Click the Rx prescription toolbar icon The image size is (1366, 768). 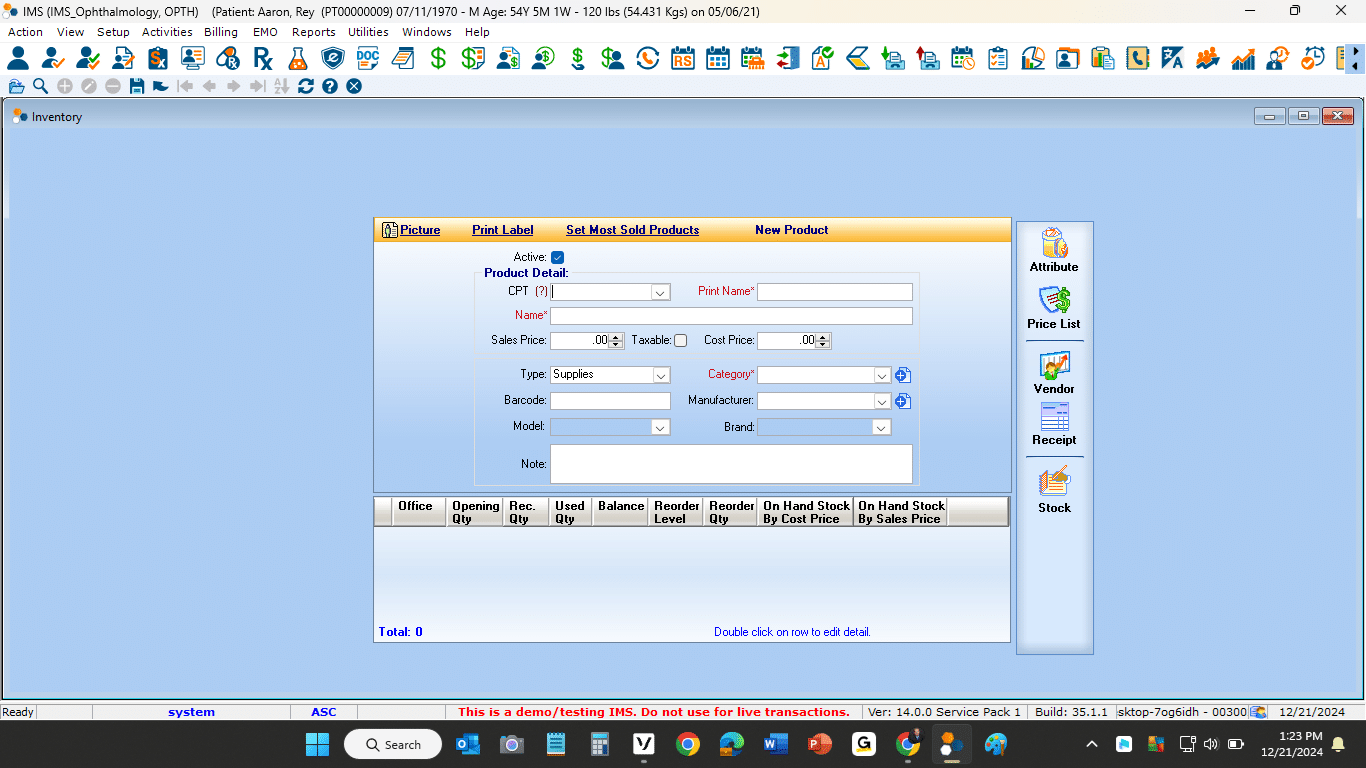tap(263, 58)
